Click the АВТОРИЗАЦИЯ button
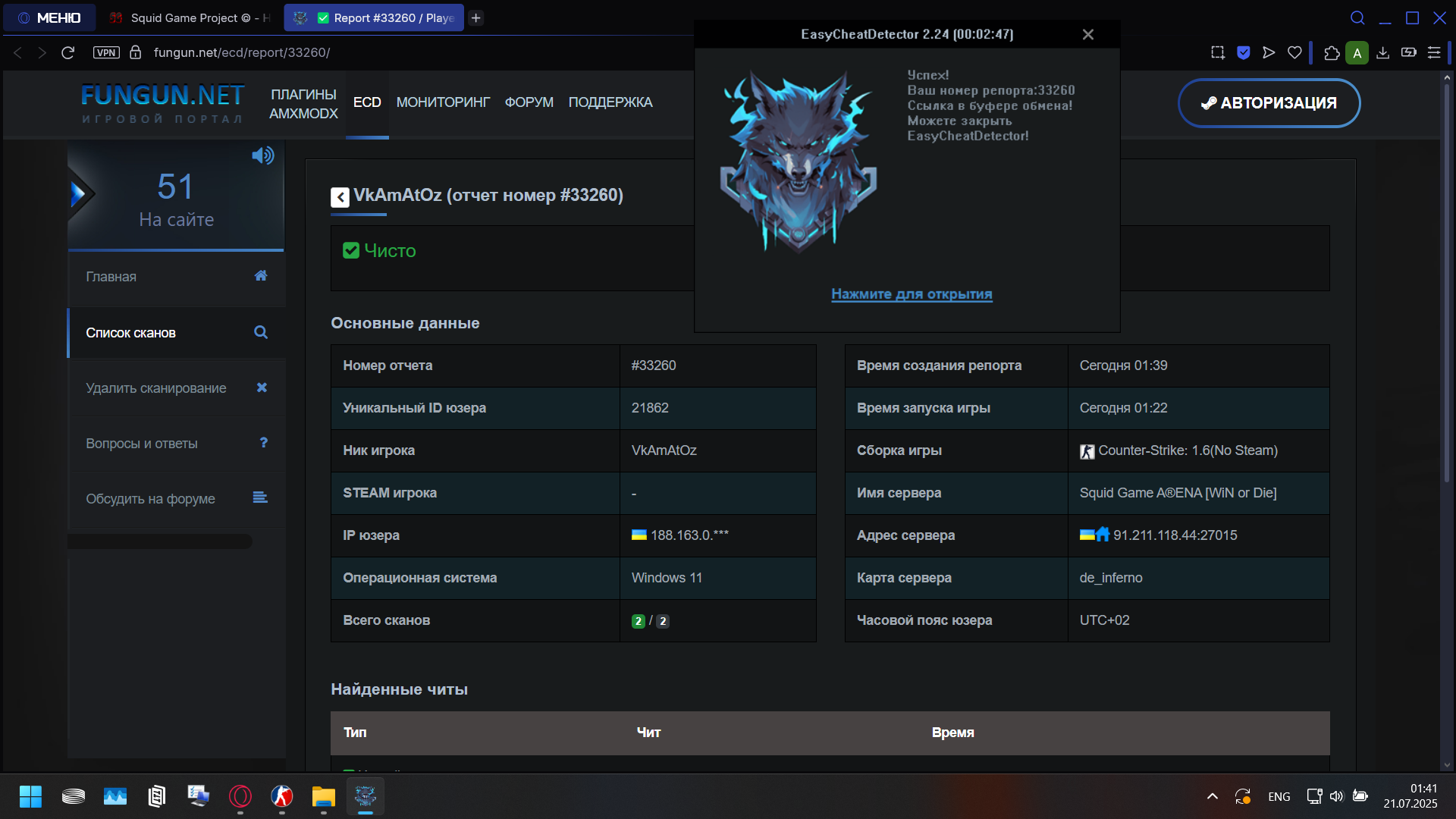 (x=1269, y=103)
